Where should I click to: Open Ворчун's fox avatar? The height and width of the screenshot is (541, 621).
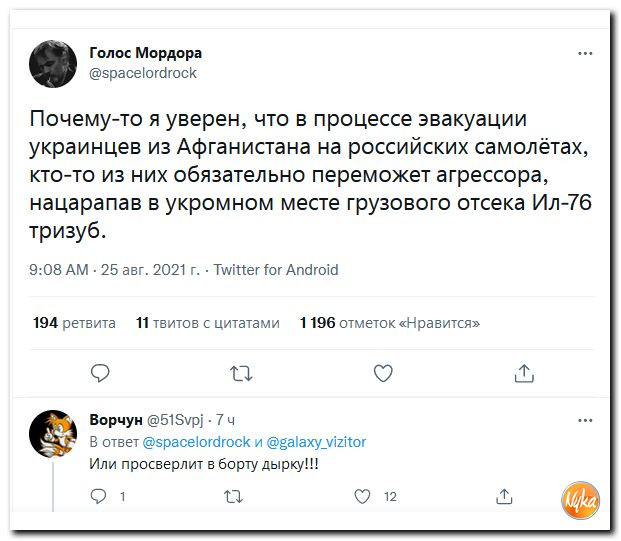coord(54,435)
